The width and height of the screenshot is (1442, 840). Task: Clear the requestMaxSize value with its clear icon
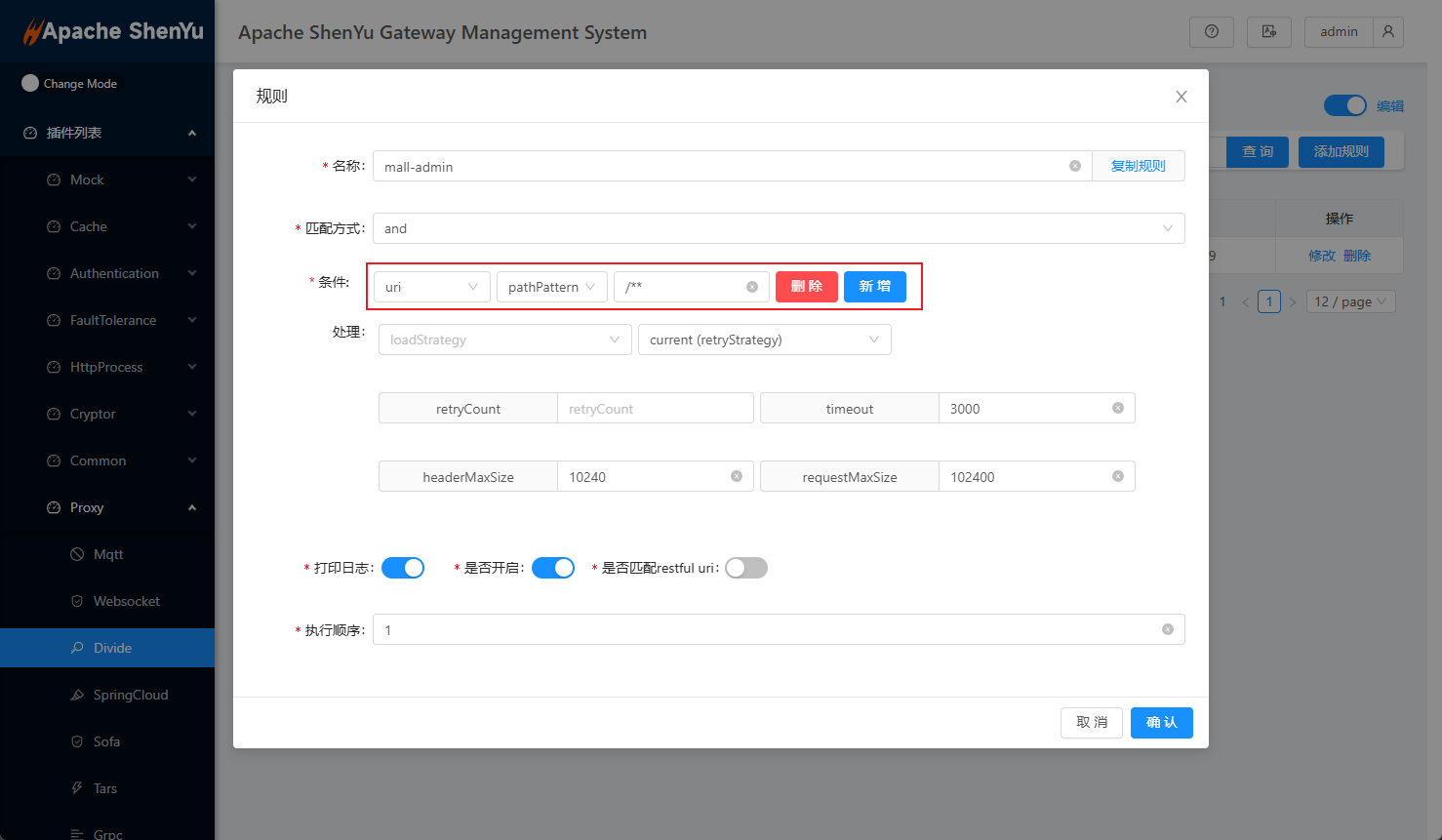[1117, 476]
